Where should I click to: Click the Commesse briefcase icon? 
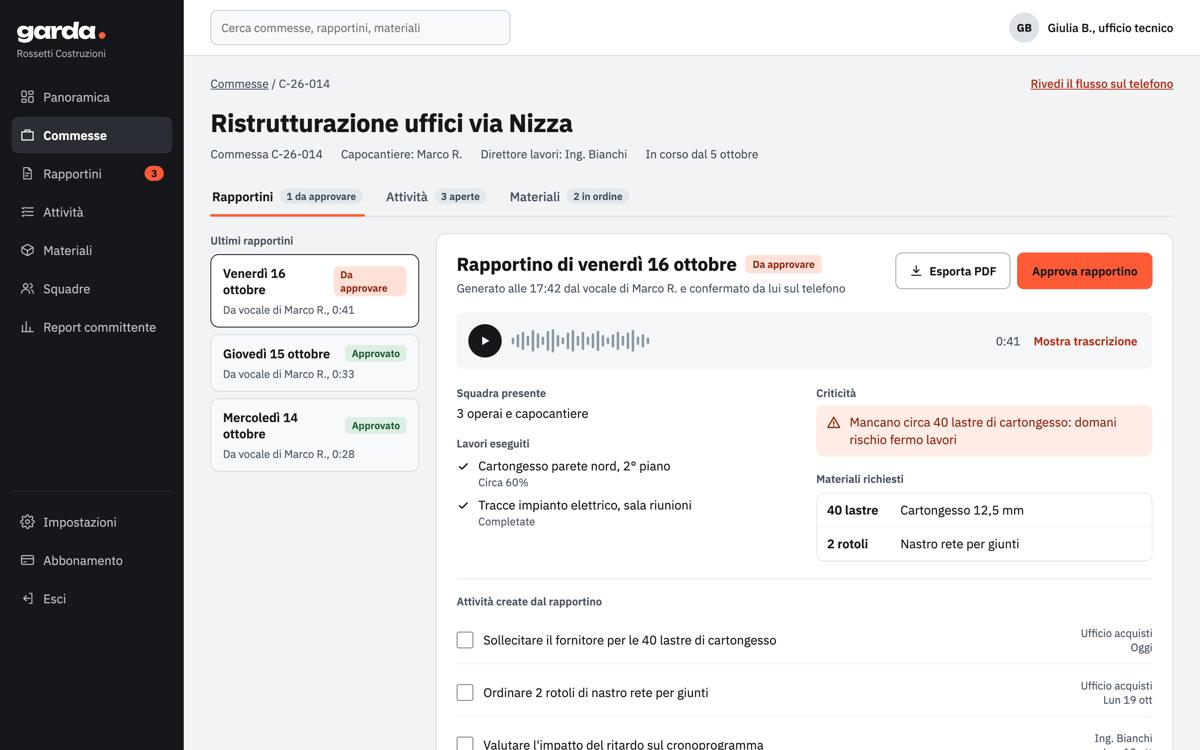[28, 135]
